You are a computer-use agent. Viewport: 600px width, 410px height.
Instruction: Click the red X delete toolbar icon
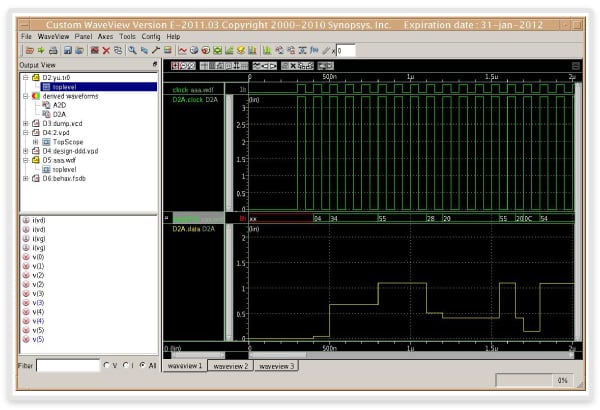click(x=106, y=50)
